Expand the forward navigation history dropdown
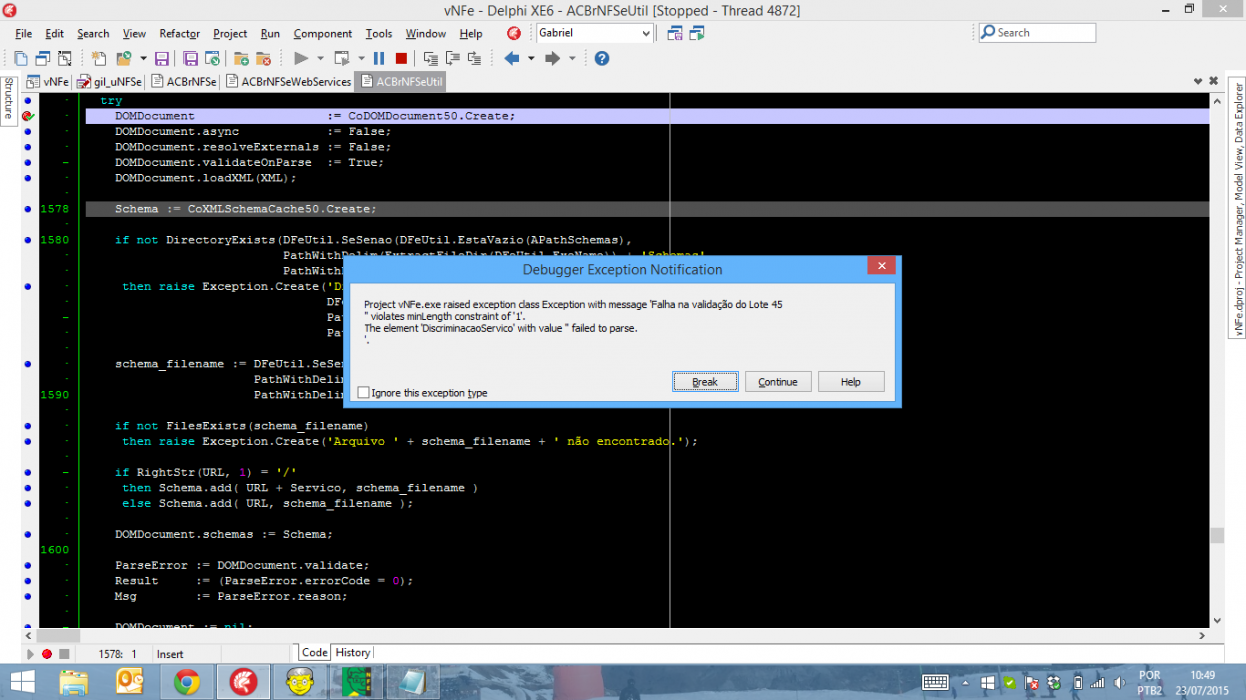1246x700 pixels. [573, 59]
